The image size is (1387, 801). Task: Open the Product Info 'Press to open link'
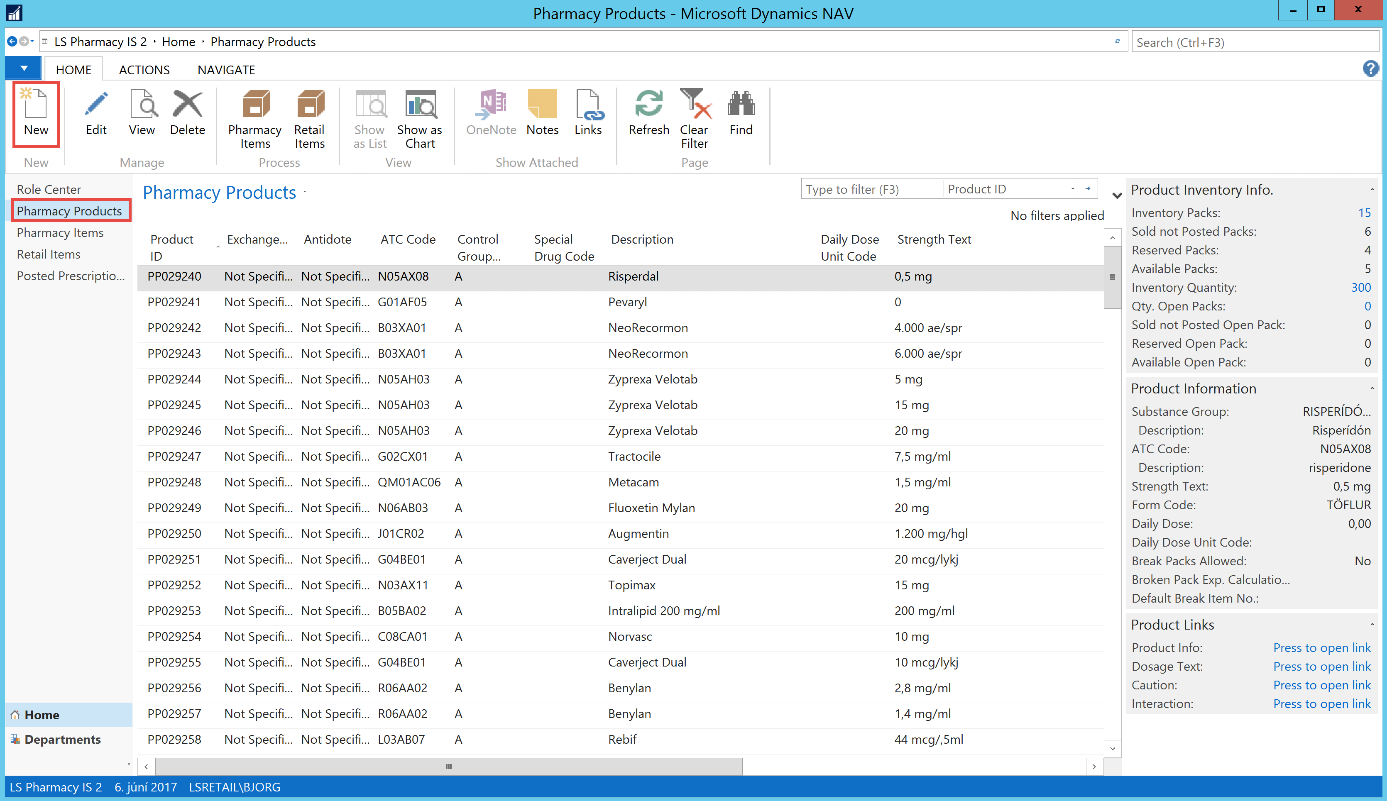1321,648
